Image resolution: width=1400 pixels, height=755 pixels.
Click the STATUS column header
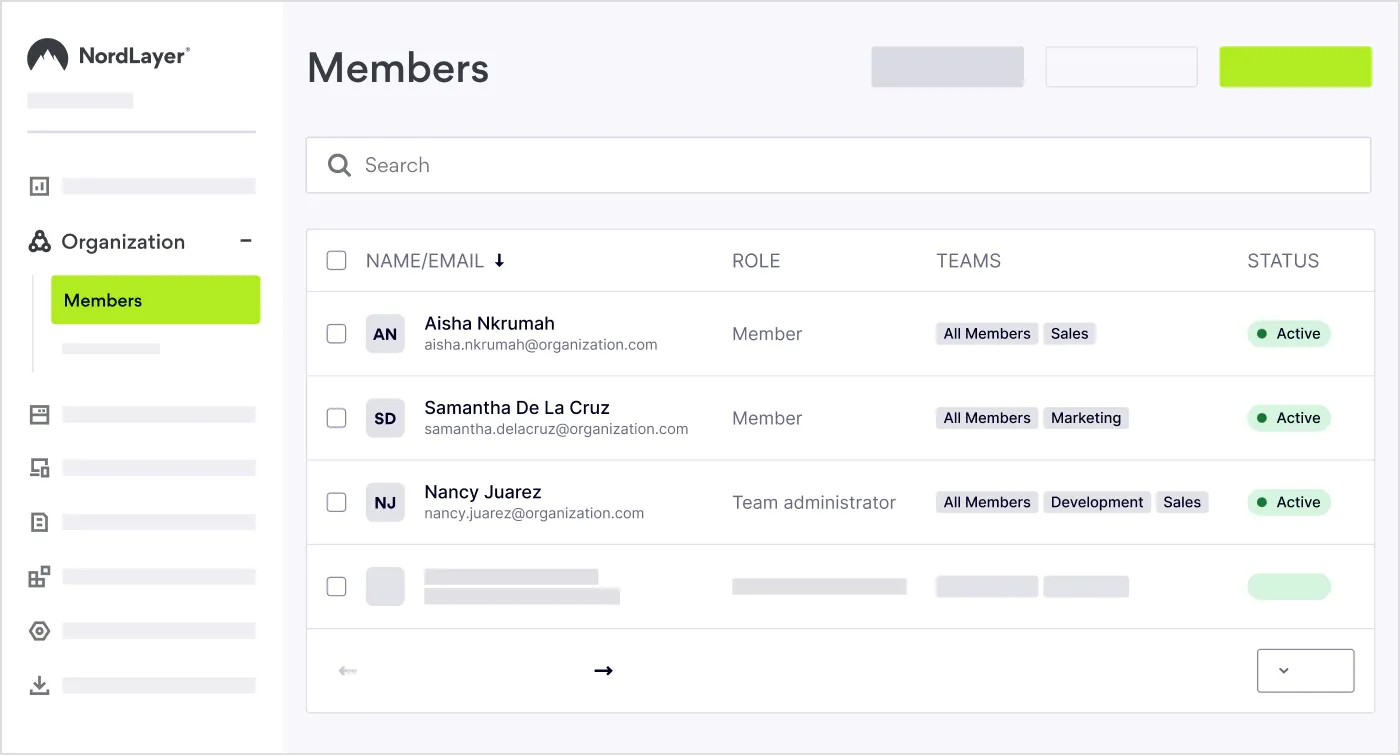click(x=1283, y=261)
